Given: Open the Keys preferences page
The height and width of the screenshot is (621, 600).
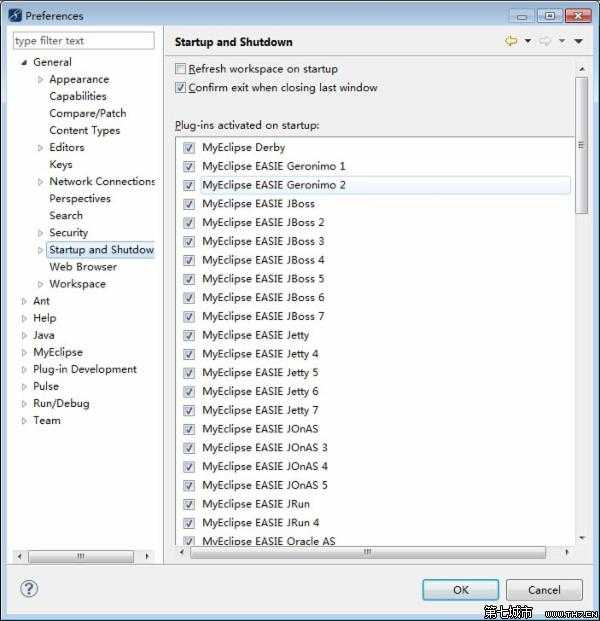Looking at the screenshot, I should pos(61,165).
